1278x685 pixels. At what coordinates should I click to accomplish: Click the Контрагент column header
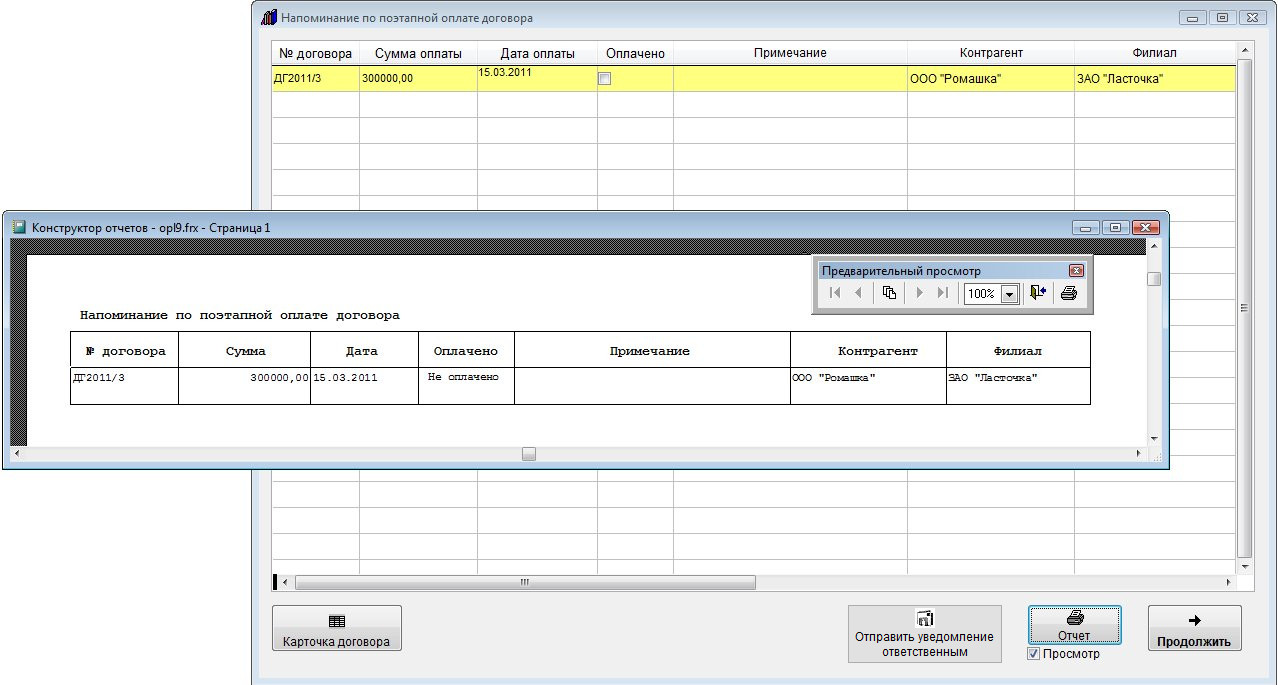(991, 53)
